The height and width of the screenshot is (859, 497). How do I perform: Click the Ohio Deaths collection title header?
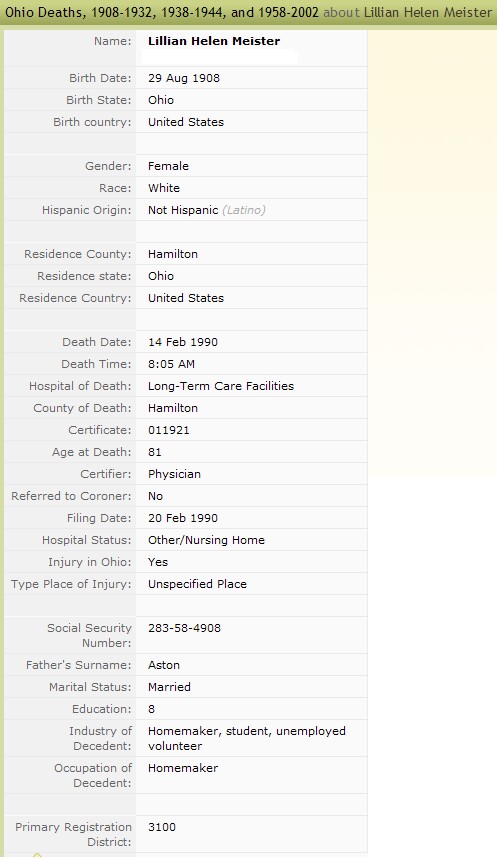[x=162, y=12]
